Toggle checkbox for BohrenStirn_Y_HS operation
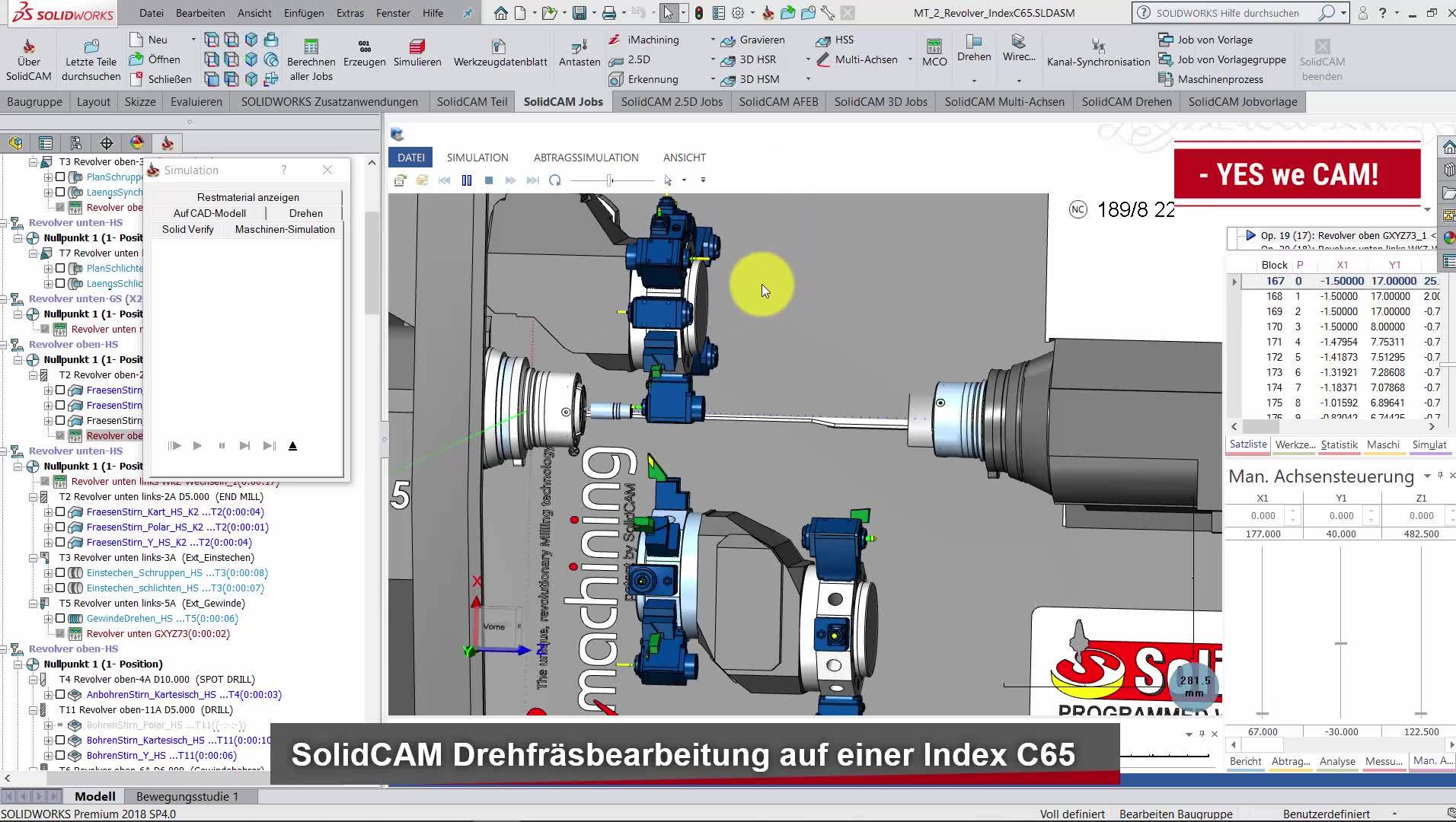This screenshot has height=822, width=1456. click(x=60, y=756)
